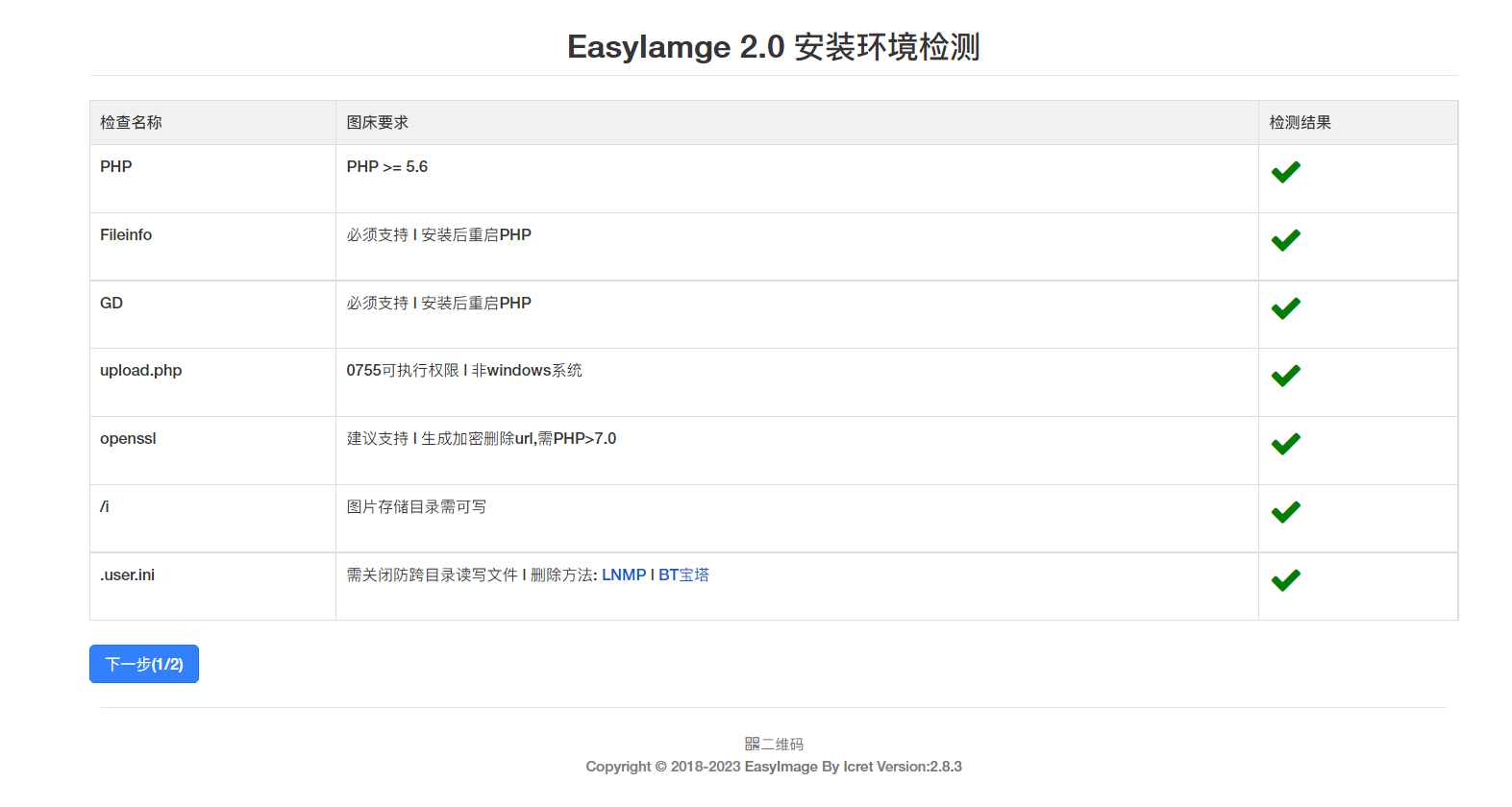Image resolution: width=1512 pixels, height=807 pixels.
Task: Click the '需关闭防跨目录读写文件' requirement text
Action: pos(433,575)
